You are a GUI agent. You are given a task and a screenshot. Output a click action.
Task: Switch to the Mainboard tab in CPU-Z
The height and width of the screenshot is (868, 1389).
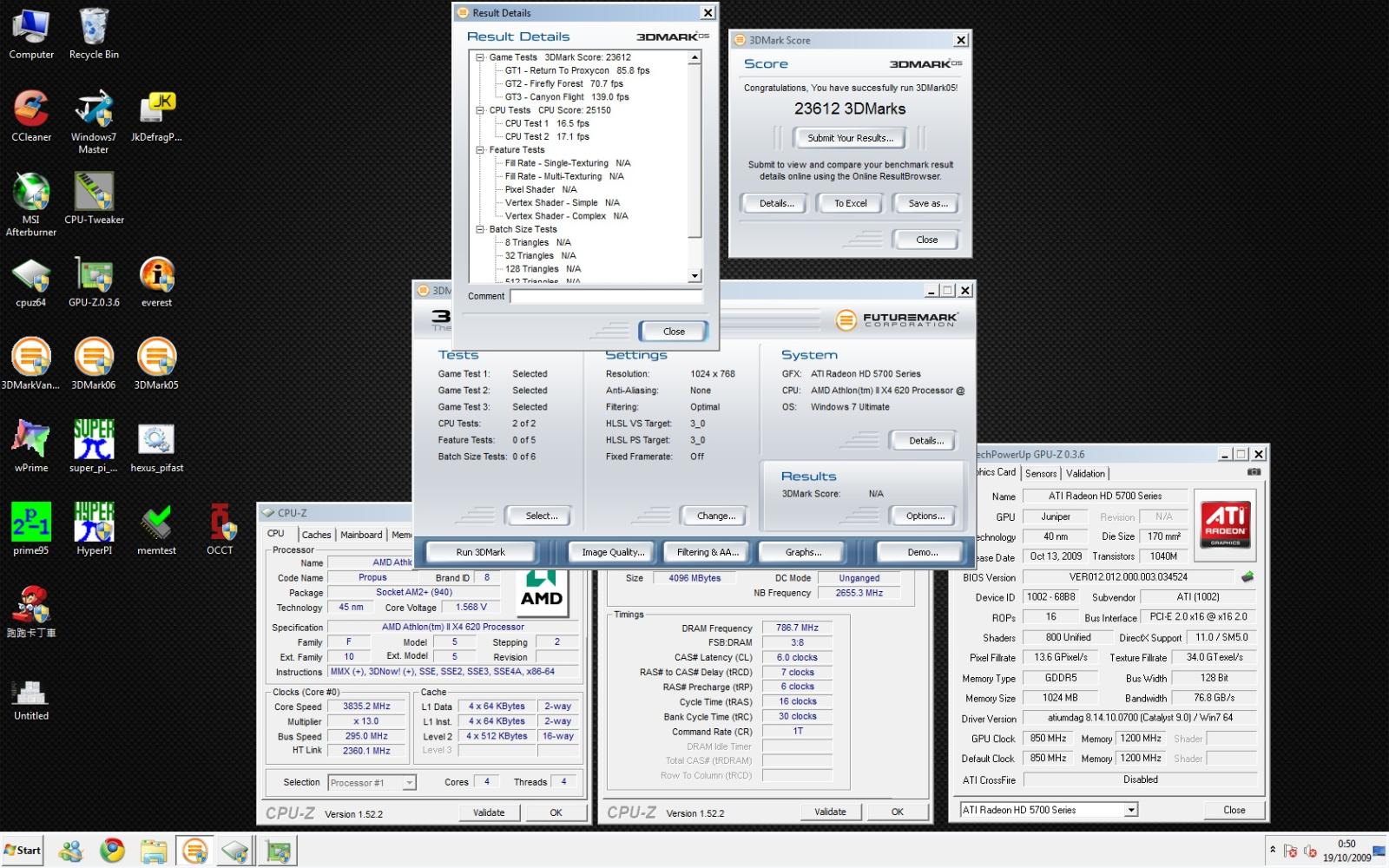[x=361, y=535]
